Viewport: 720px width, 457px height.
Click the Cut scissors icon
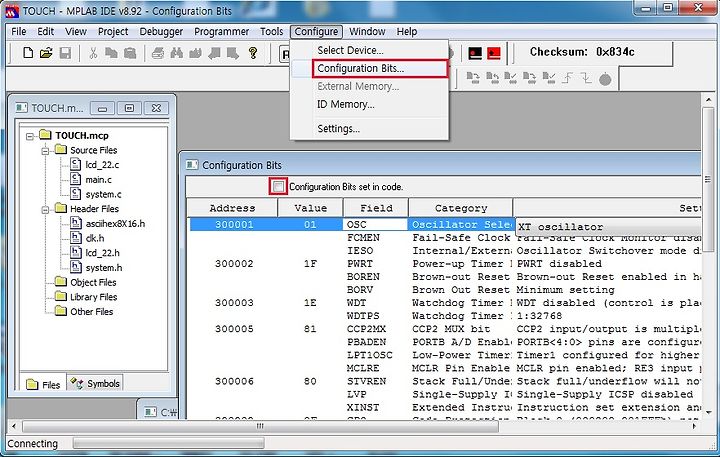pos(93,53)
